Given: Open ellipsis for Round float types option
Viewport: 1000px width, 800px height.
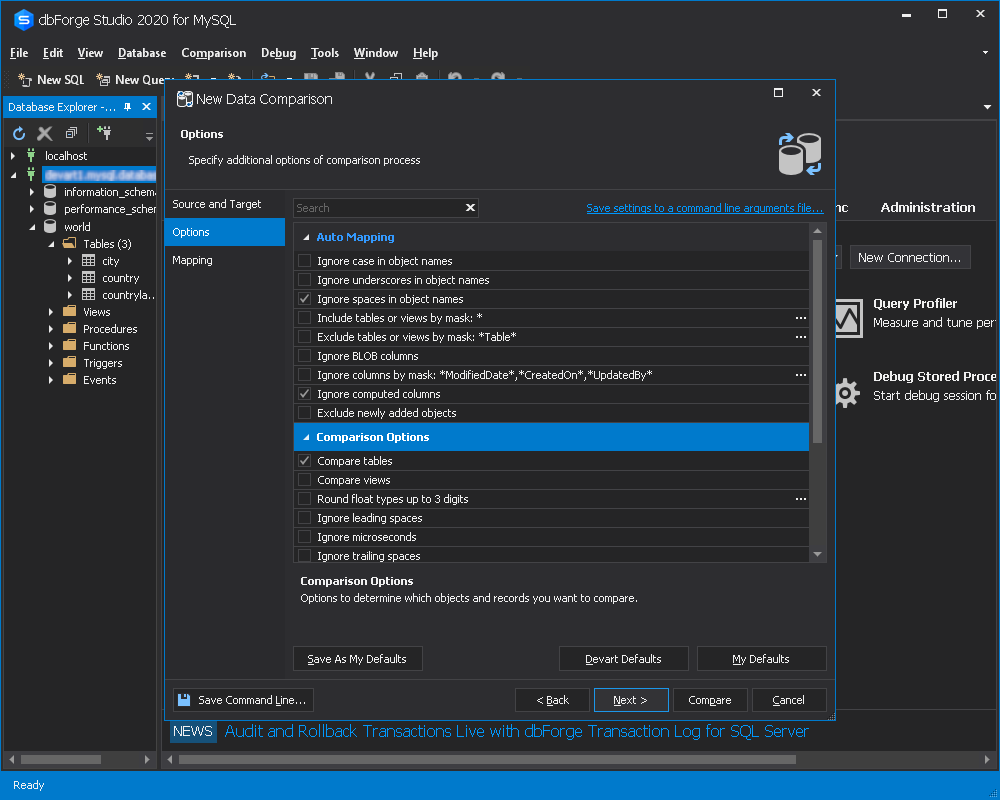Looking at the screenshot, I should click(x=800, y=499).
